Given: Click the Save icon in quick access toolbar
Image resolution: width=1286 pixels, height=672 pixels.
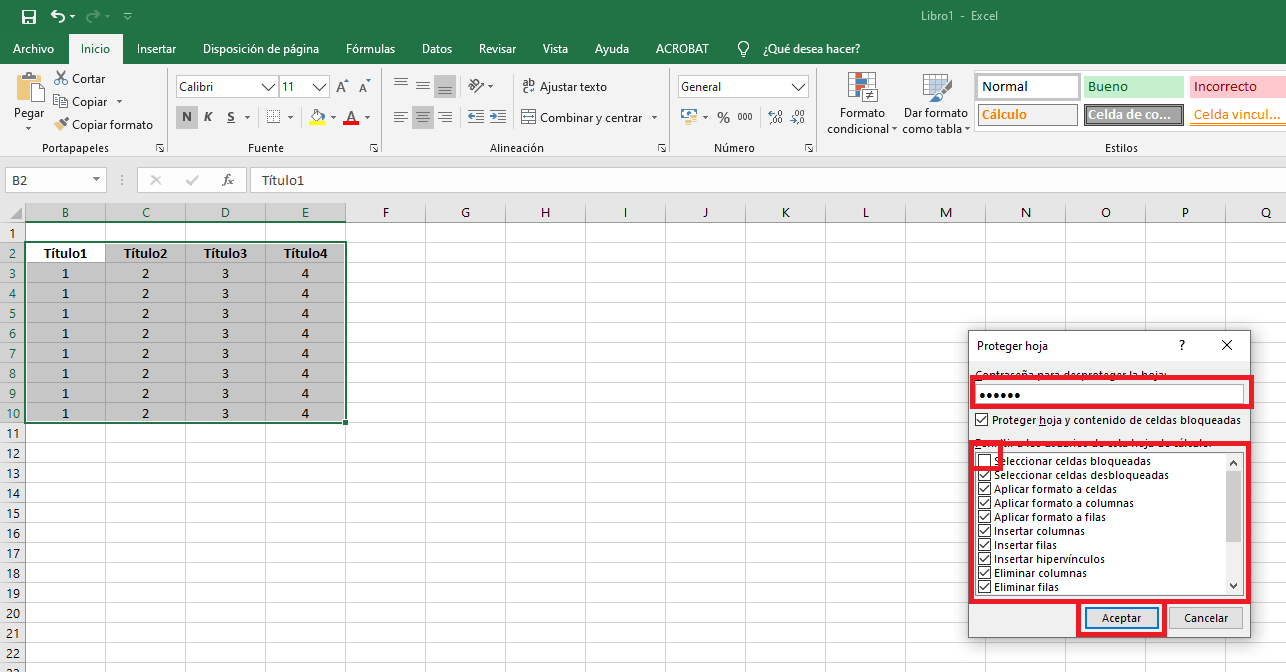Looking at the screenshot, I should point(29,17).
